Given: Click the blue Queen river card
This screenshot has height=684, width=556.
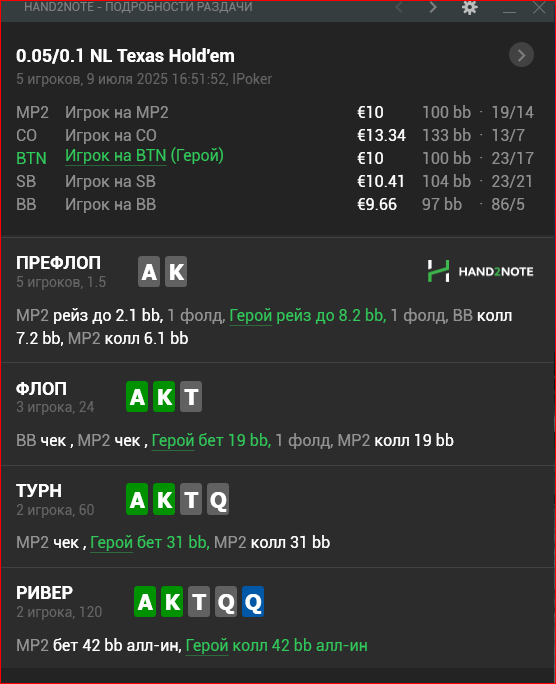Looking at the screenshot, I should tap(253, 602).
